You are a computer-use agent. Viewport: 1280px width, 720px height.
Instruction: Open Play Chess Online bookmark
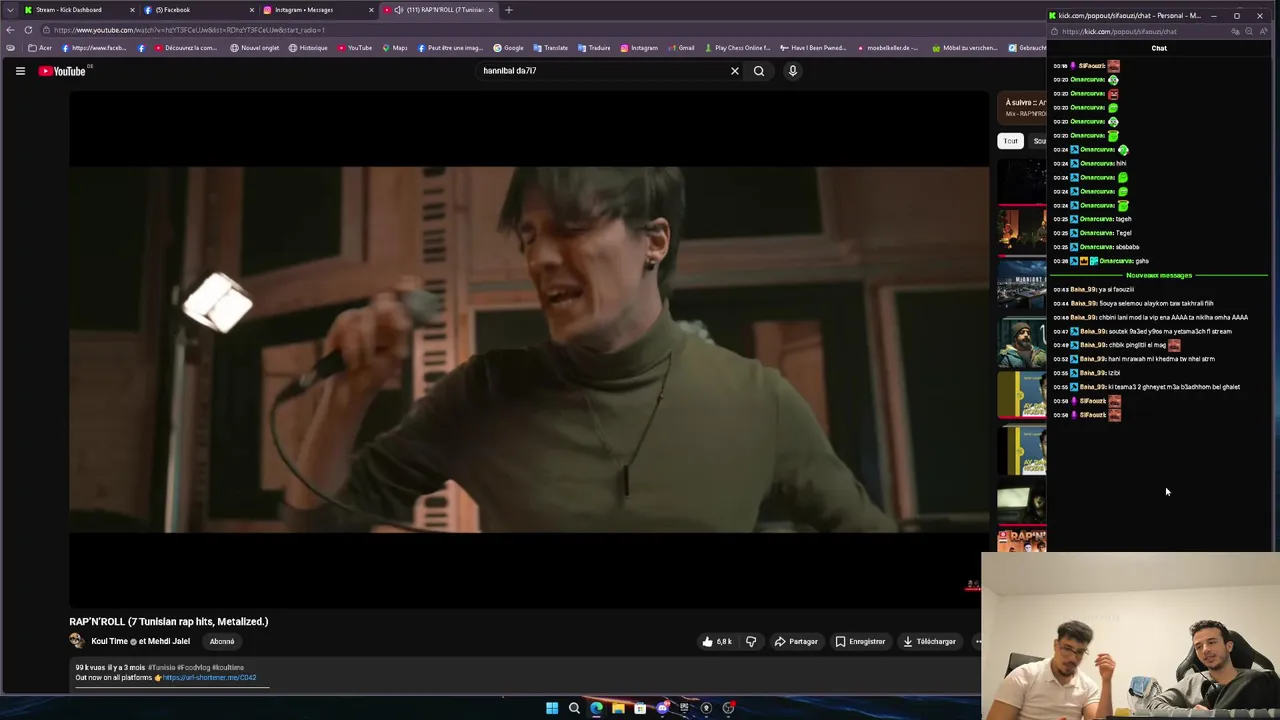tap(738, 48)
